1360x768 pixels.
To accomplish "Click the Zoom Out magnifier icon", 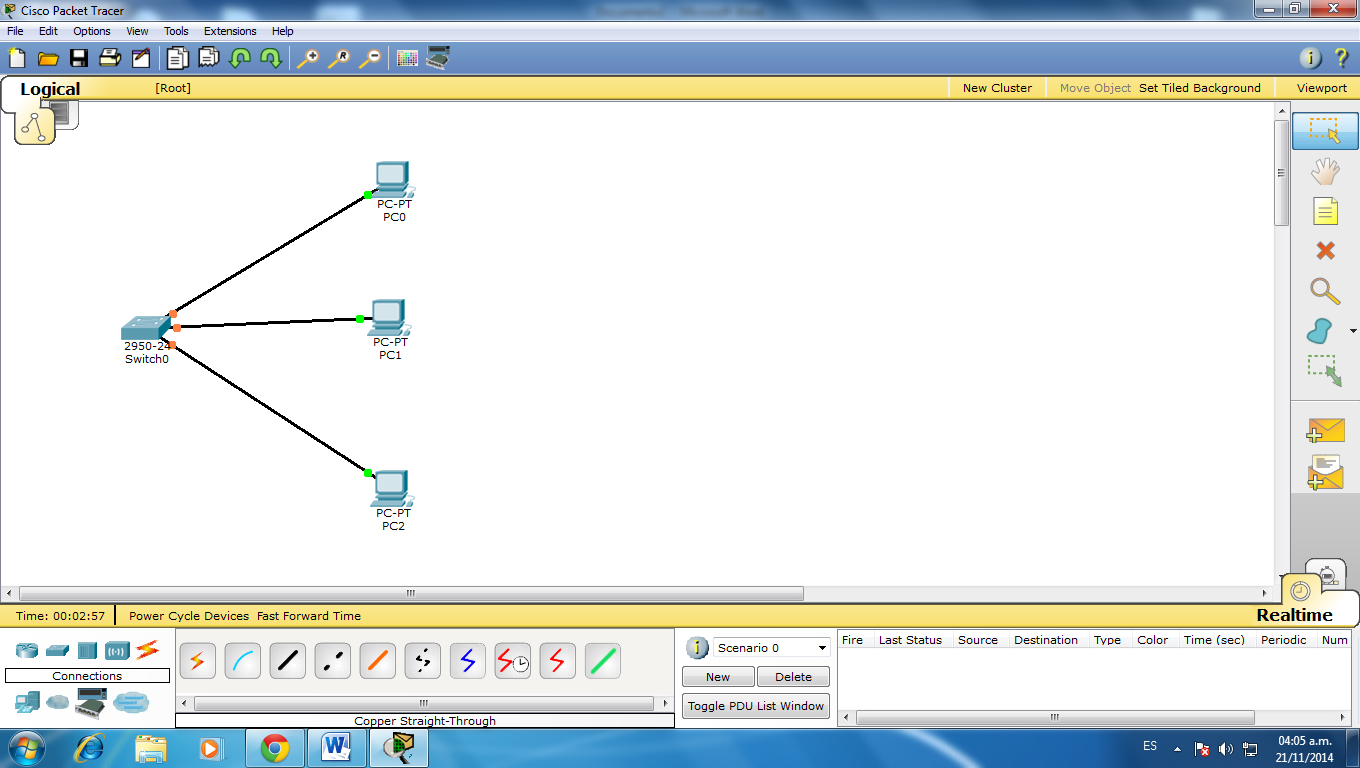I will tap(370, 58).
